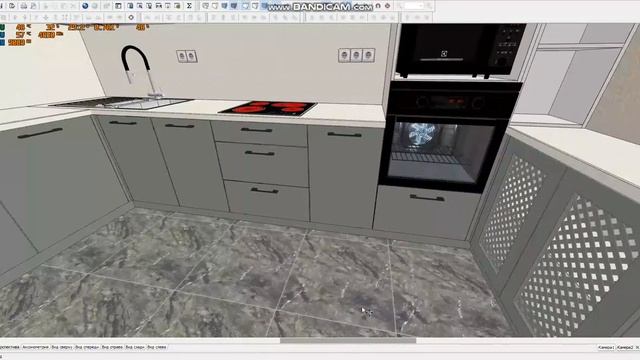Screen dimensions: 640x360
Task: Click the horizontal scrollbar thumb below the viewport
Action: pos(348,340)
